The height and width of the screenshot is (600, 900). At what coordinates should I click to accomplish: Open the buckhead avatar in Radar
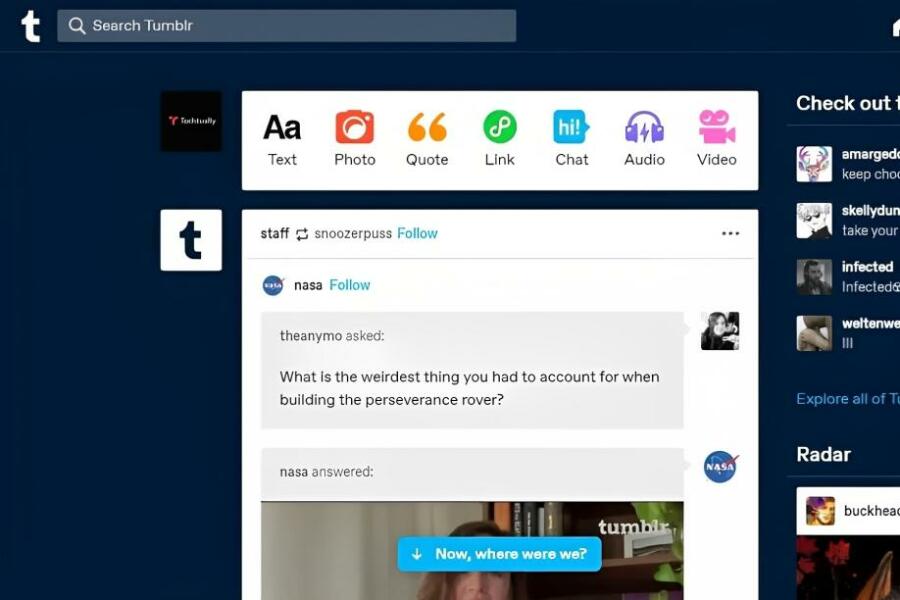820,511
